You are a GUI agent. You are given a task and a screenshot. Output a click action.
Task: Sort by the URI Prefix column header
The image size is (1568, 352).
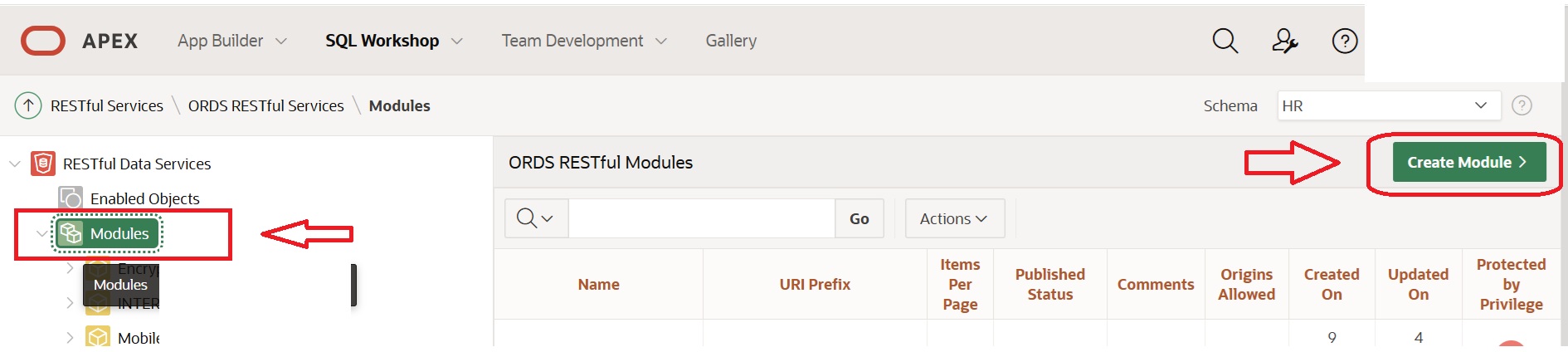tap(815, 284)
